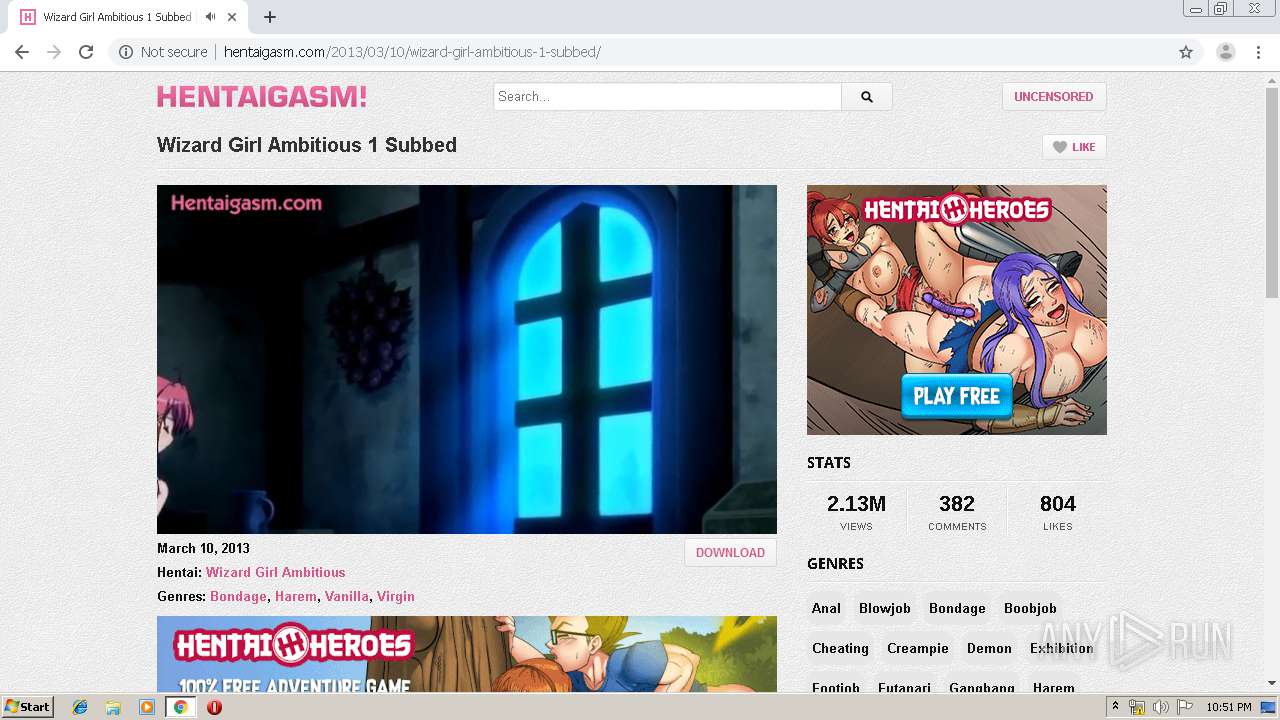Click the browser forward arrow
The image size is (1280, 720).
point(54,52)
